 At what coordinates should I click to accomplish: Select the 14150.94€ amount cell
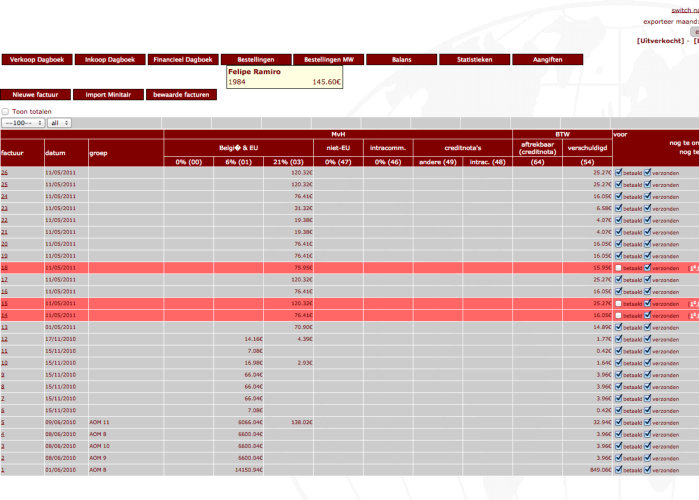pos(238,470)
